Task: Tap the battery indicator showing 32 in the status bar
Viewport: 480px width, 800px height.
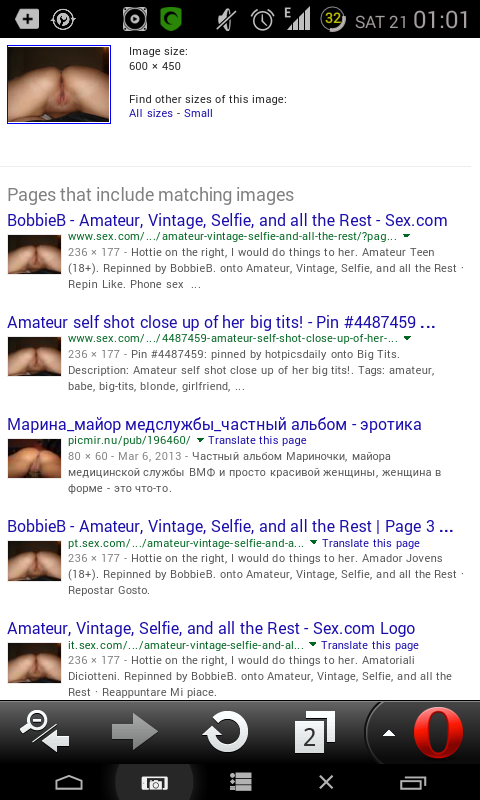Action: click(x=333, y=19)
